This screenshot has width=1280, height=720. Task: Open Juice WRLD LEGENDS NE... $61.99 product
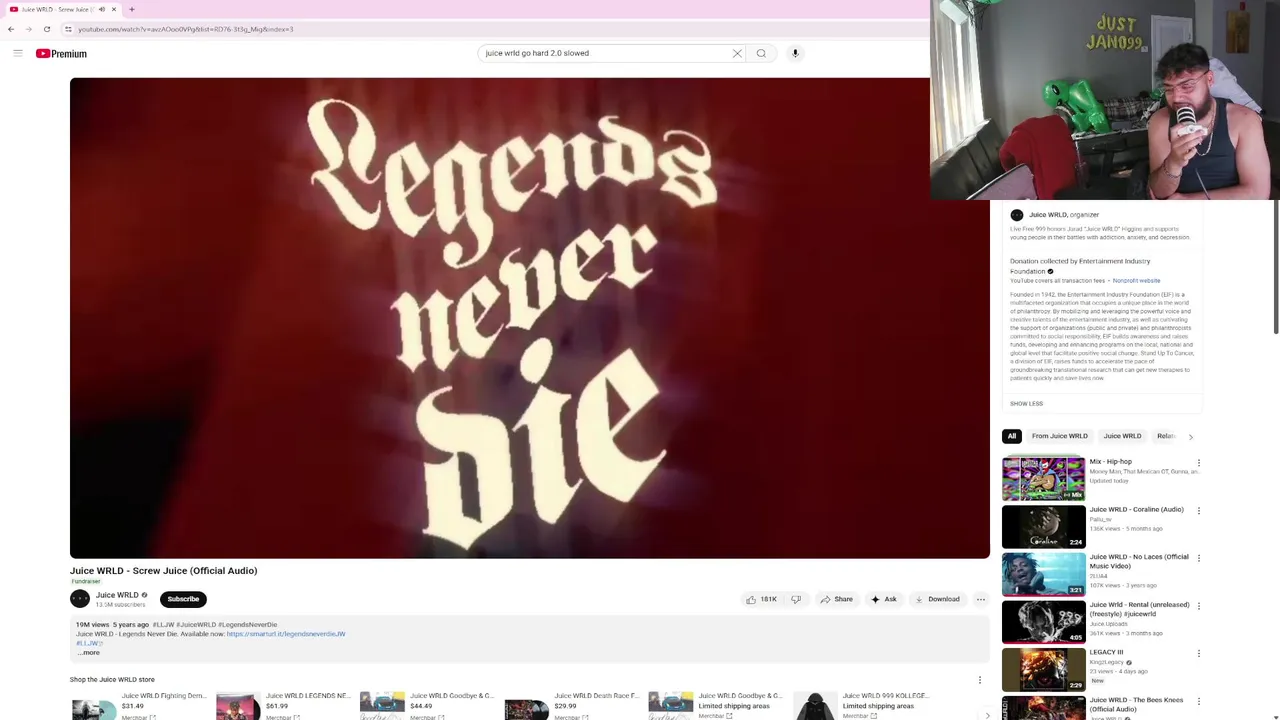[284, 706]
